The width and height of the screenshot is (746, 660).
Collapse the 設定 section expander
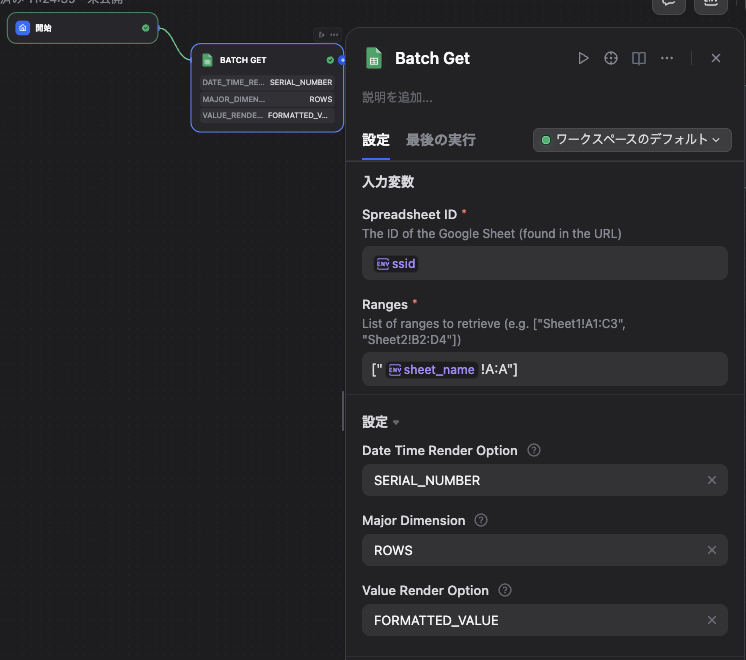click(x=396, y=422)
